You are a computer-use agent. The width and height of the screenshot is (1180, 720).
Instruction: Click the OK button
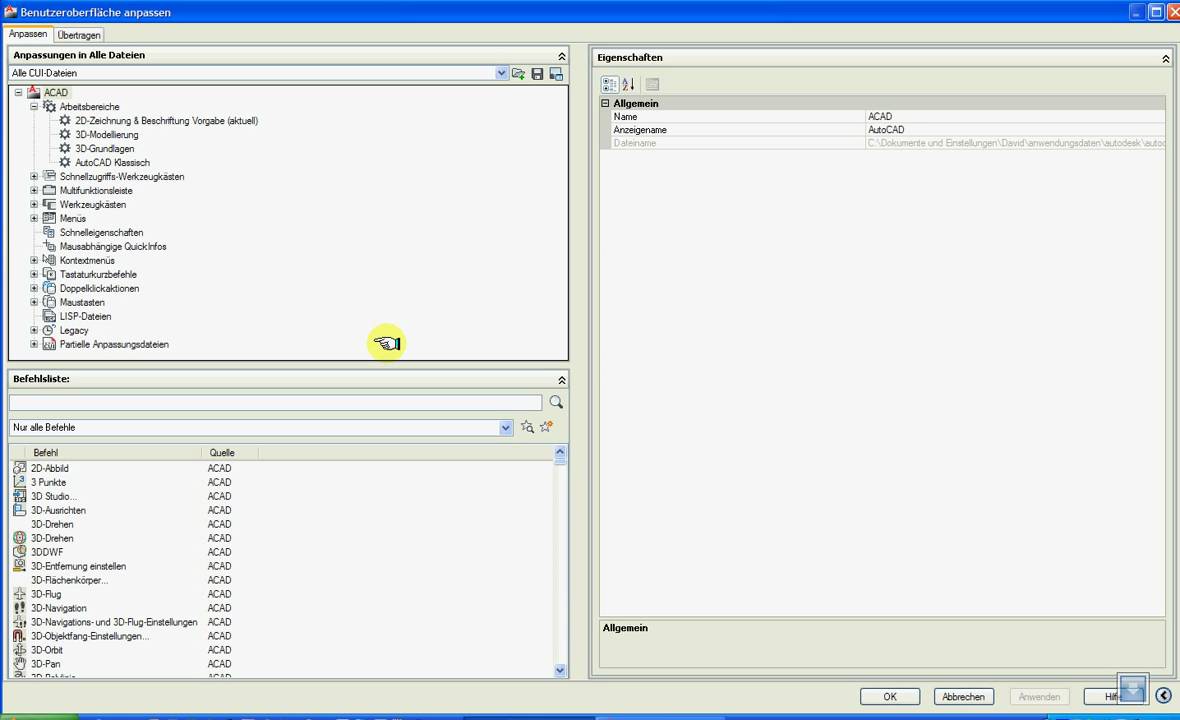pyautogui.click(x=890, y=697)
